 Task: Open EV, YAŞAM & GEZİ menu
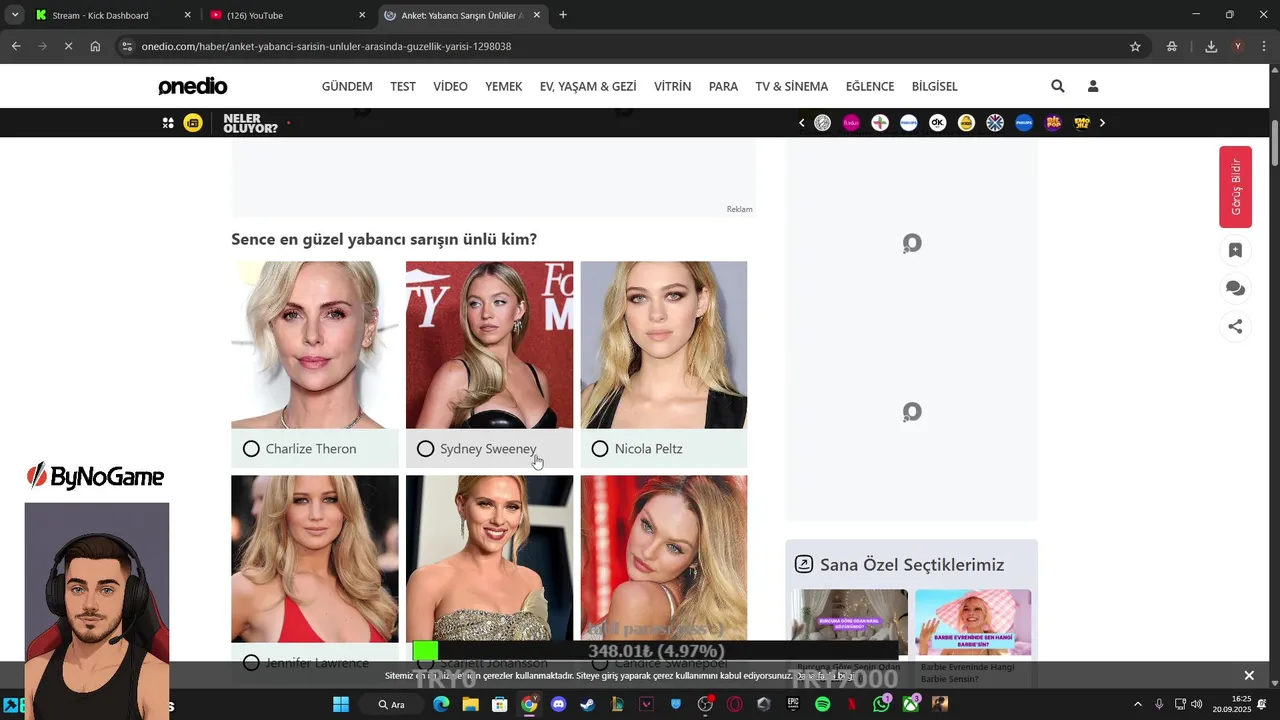tap(588, 87)
